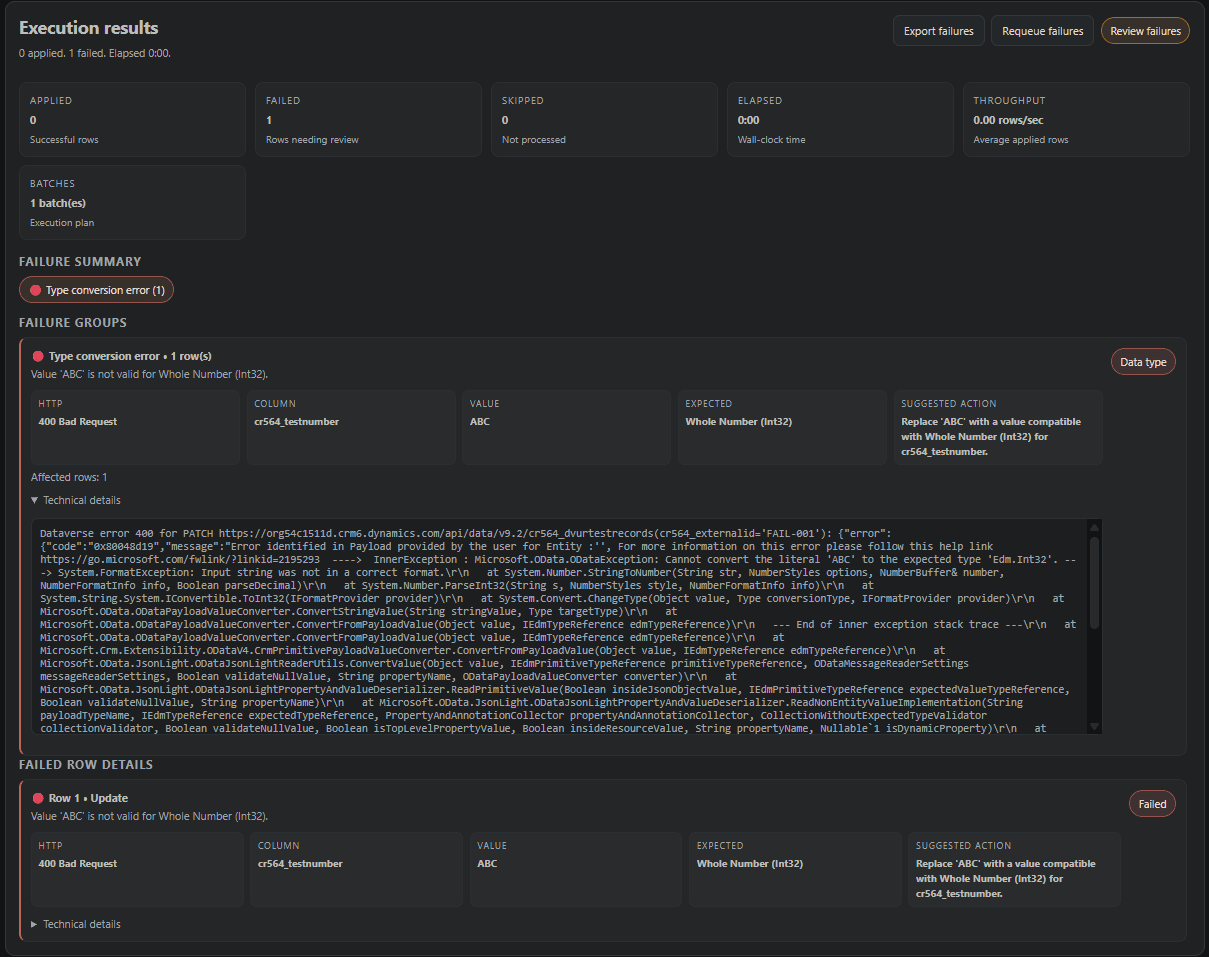Click red status dot of failure group header
Viewport: 1209px width, 957px height.
(38, 356)
